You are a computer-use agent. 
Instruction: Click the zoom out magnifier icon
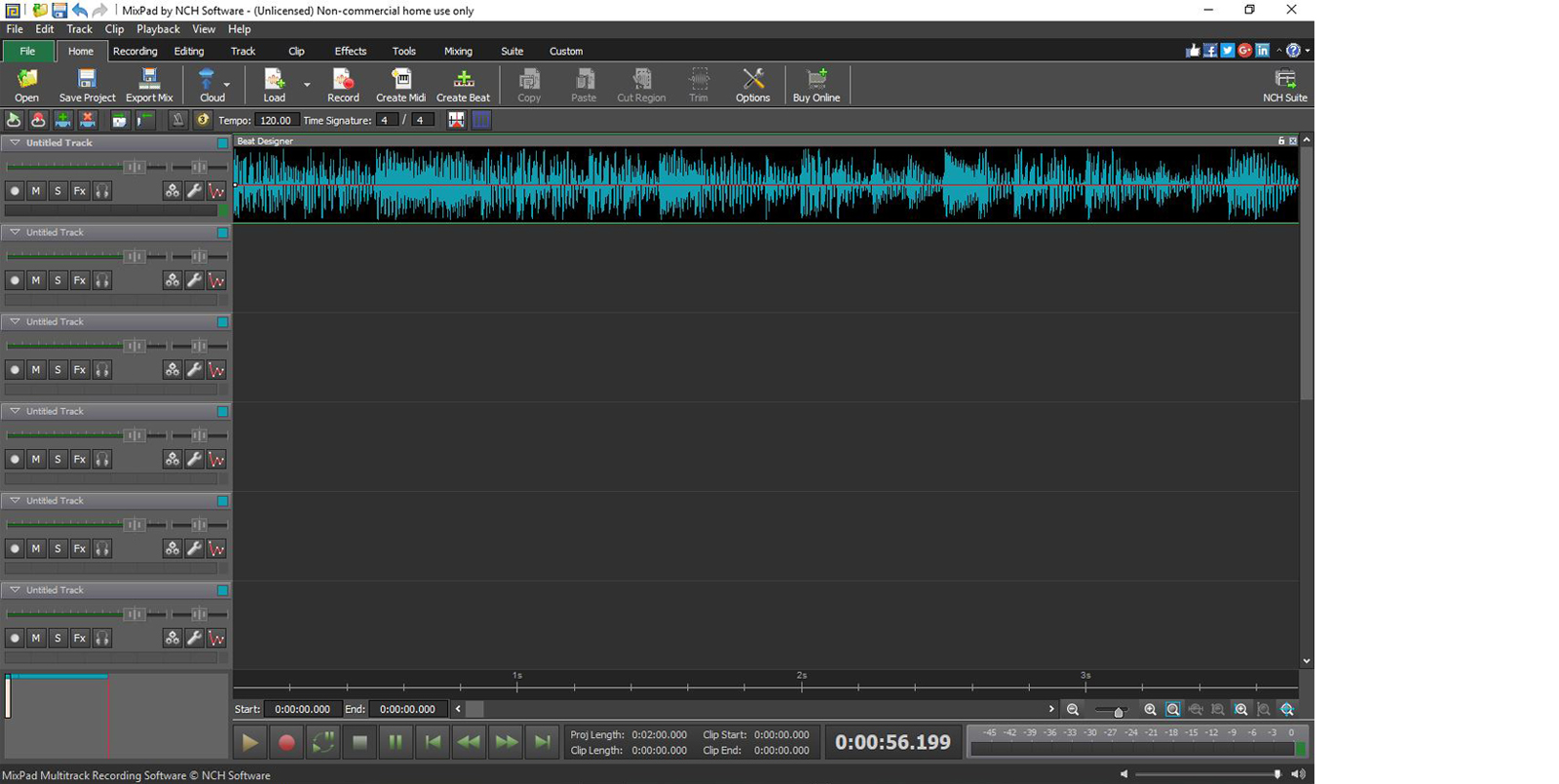coord(1073,710)
